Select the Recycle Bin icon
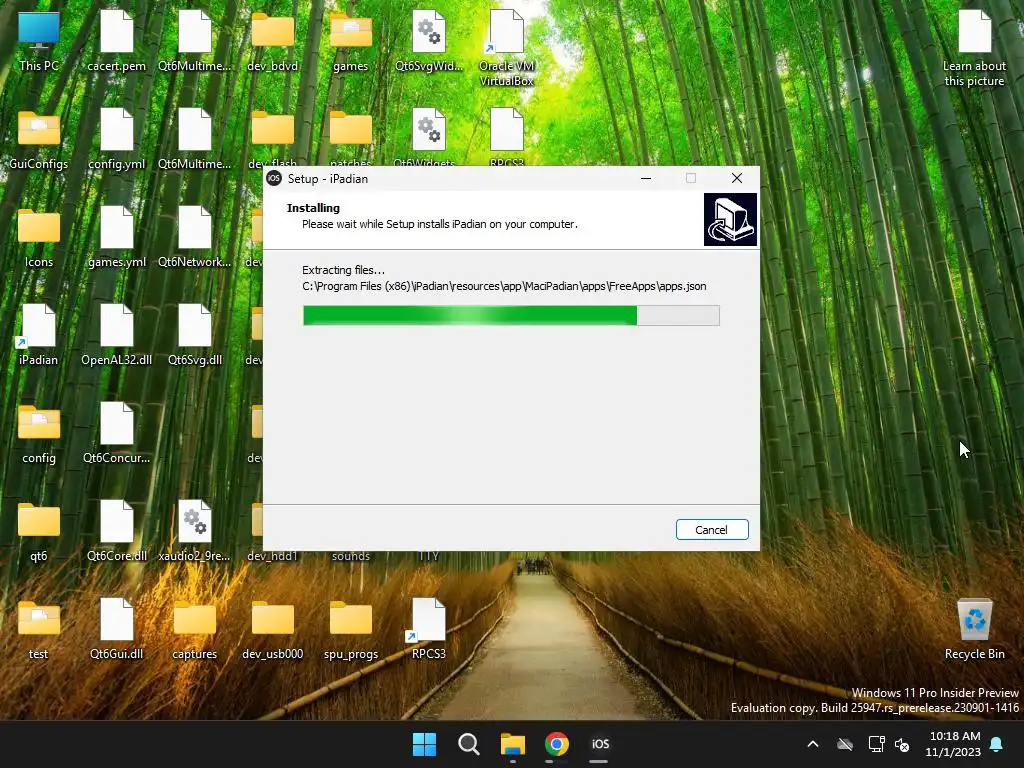 974,629
